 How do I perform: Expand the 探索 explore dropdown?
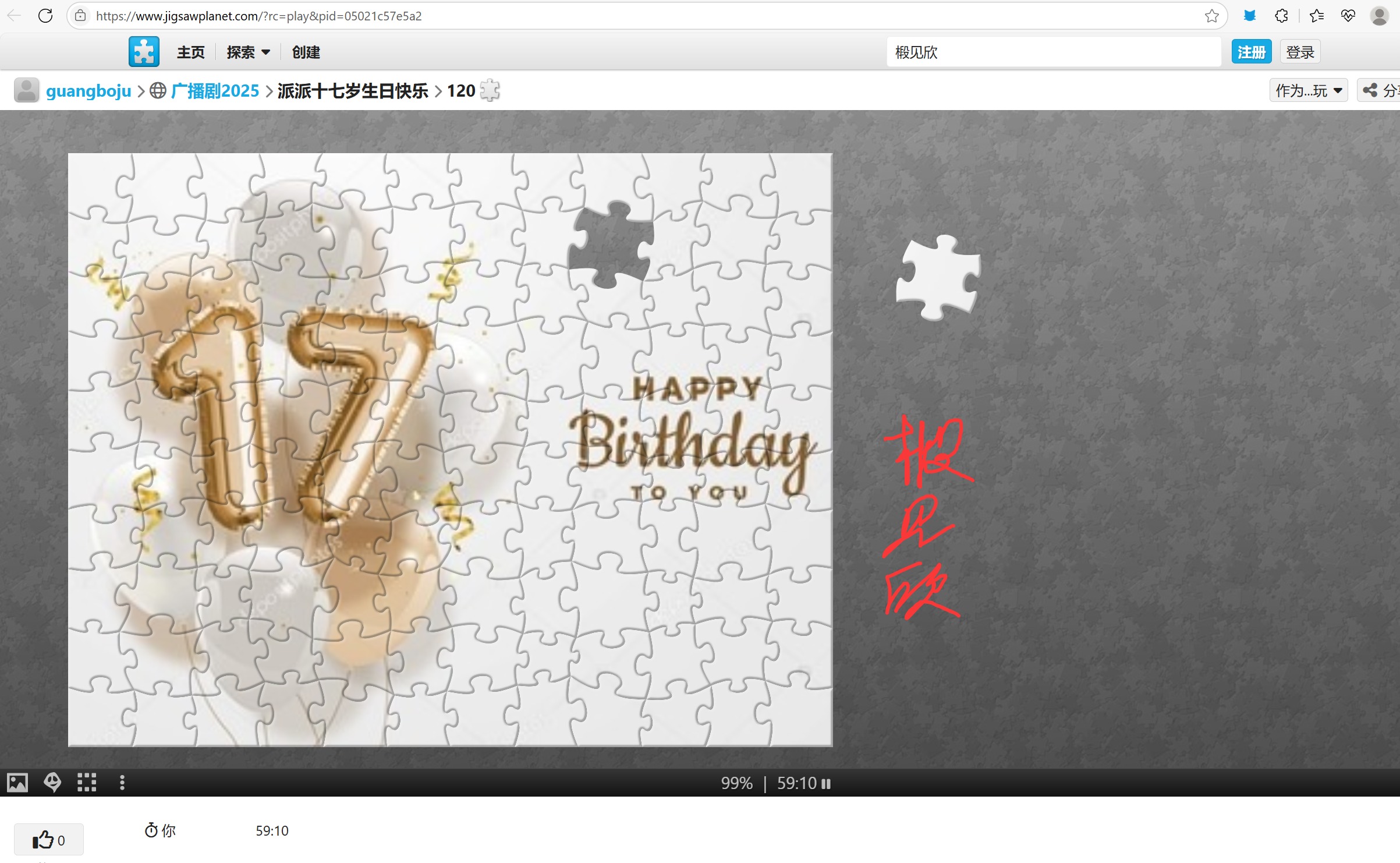pyautogui.click(x=249, y=52)
